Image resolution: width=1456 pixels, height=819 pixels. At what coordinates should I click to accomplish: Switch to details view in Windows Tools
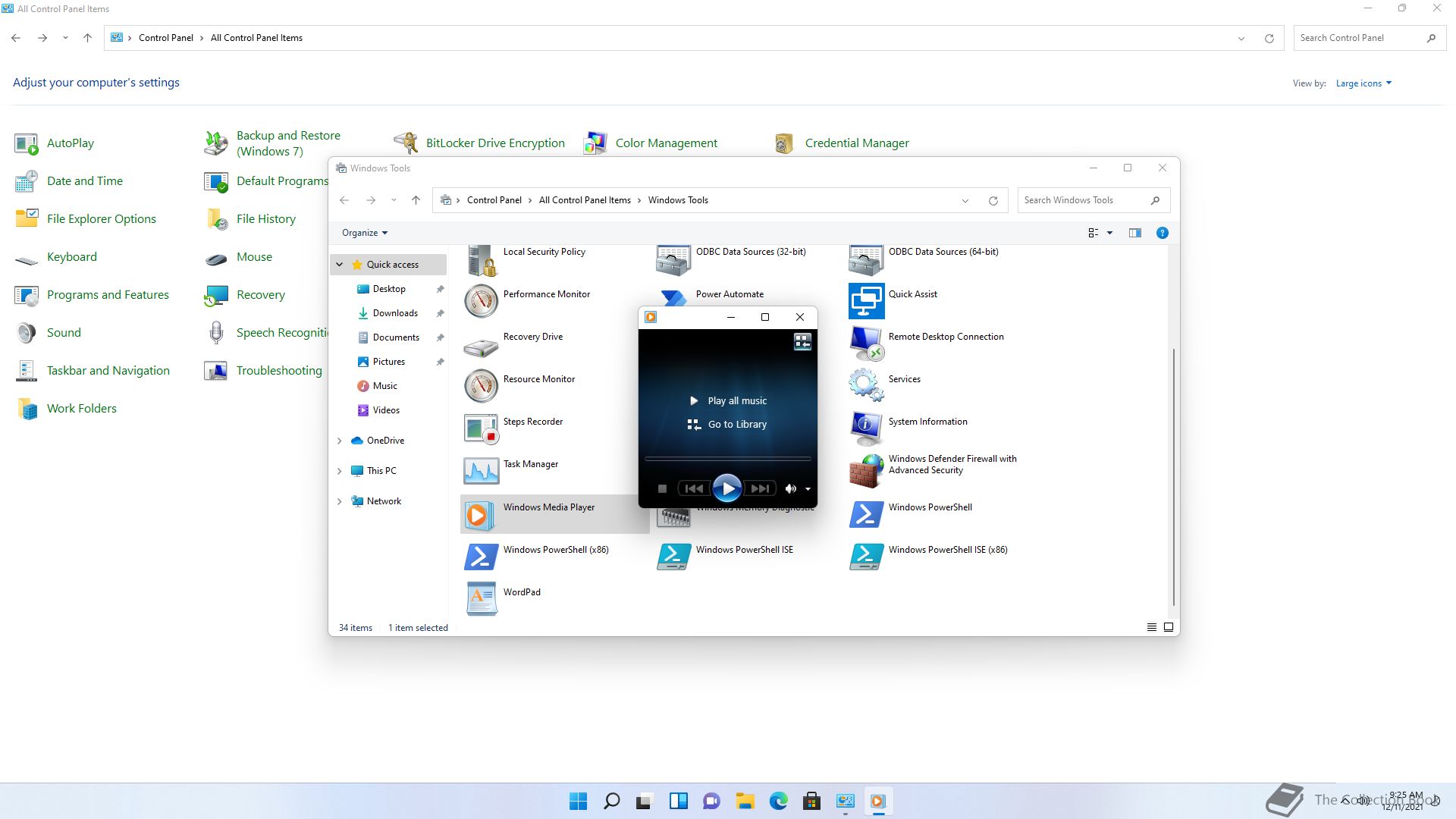pos(1151,627)
